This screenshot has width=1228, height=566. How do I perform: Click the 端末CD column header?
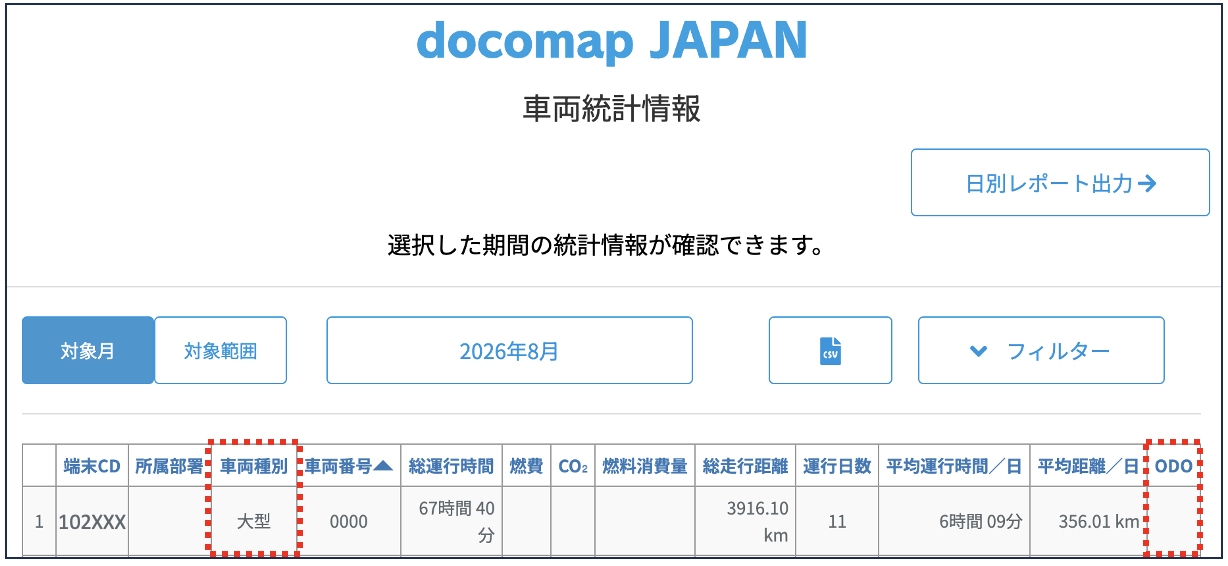click(92, 466)
